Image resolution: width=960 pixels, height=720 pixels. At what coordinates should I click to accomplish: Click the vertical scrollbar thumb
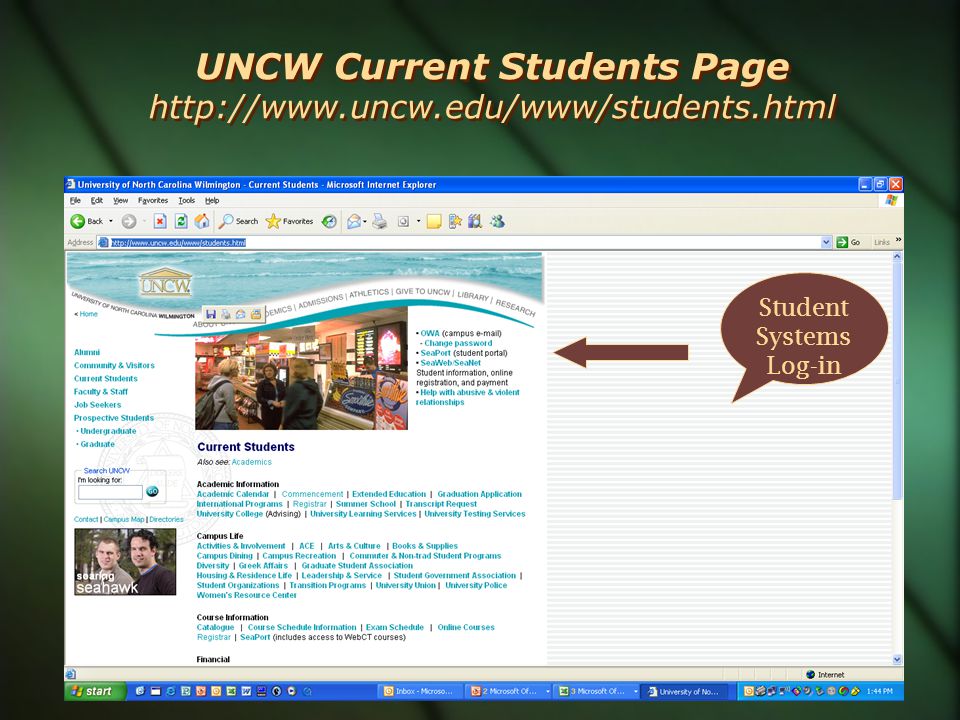pos(897,381)
